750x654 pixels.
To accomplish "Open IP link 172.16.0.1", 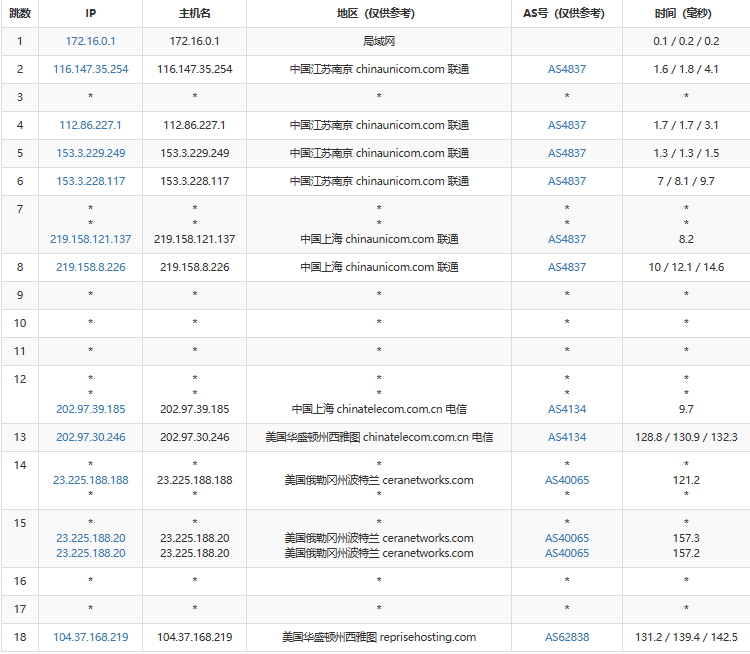I will 90,41.
